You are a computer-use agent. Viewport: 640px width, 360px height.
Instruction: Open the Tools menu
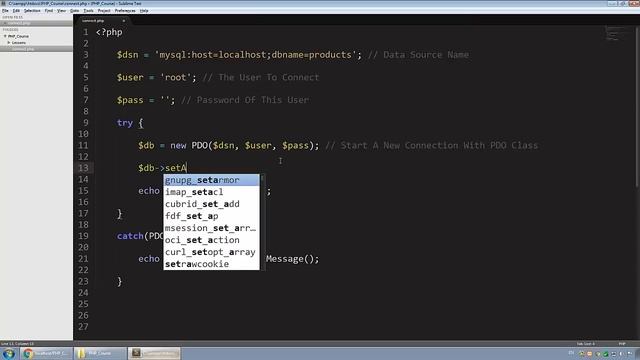click(89, 11)
